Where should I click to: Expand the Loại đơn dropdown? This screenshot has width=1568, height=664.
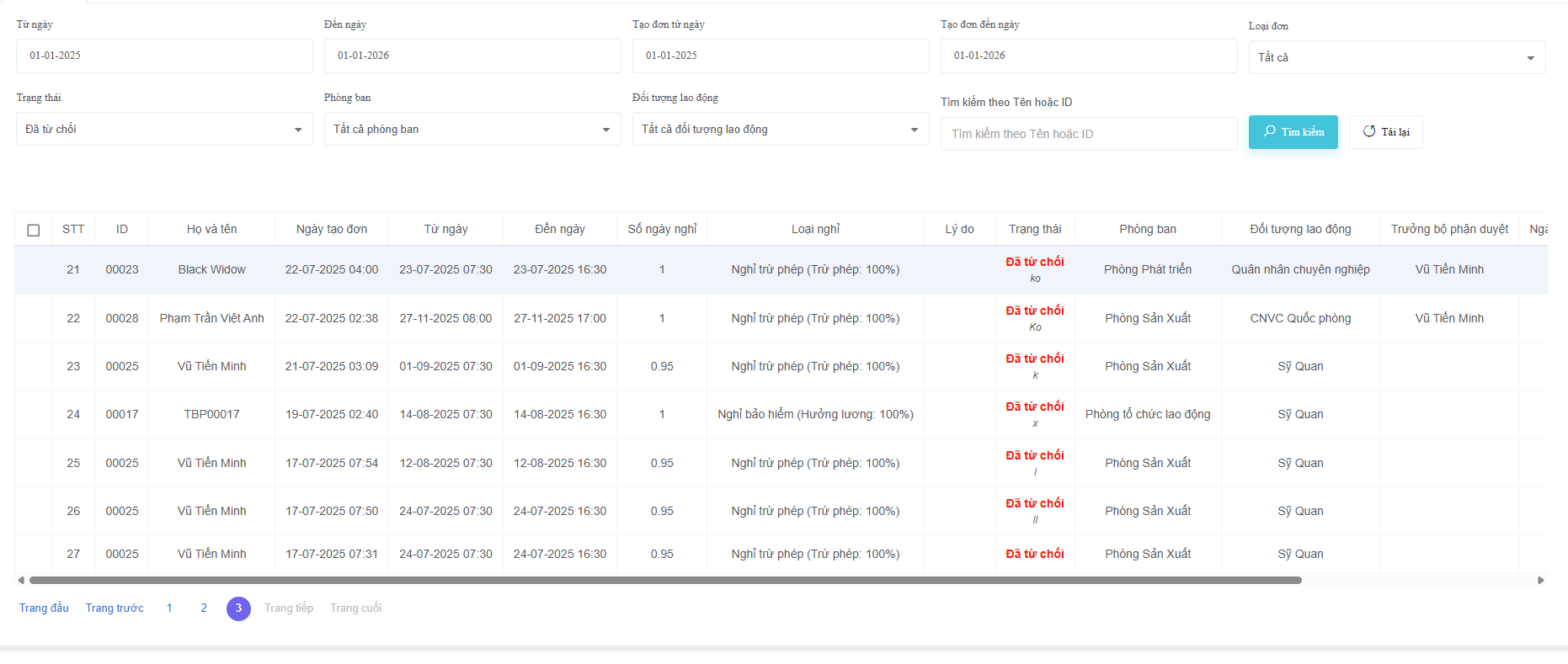pyautogui.click(x=1396, y=57)
